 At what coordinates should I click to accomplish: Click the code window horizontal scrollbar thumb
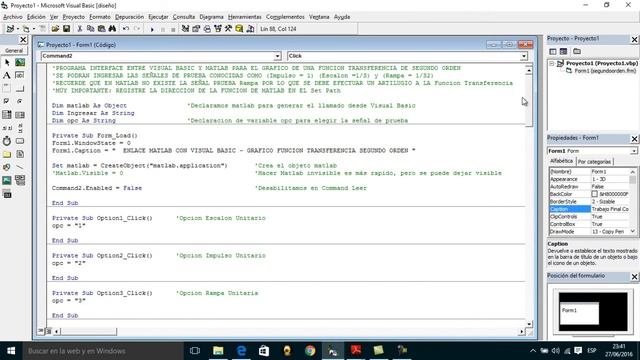coord(89,331)
